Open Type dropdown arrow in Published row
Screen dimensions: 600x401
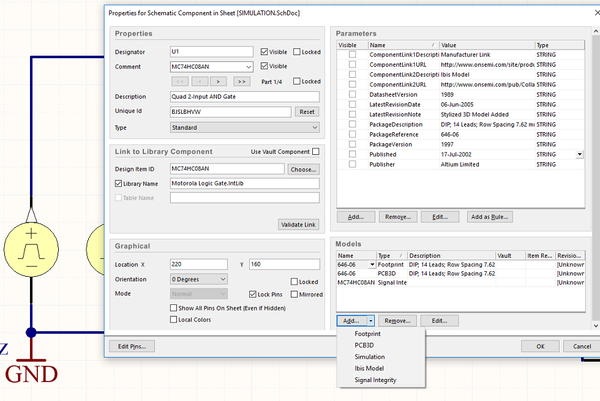coord(580,154)
